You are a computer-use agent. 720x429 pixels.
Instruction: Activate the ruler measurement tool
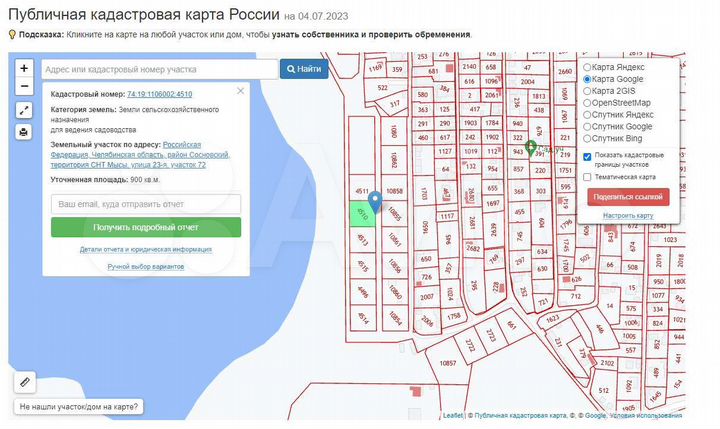[x=25, y=383]
